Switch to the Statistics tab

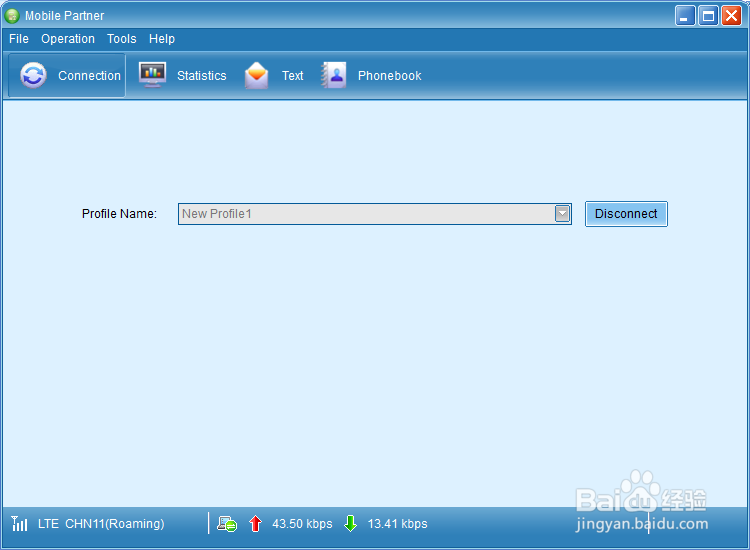(182, 76)
